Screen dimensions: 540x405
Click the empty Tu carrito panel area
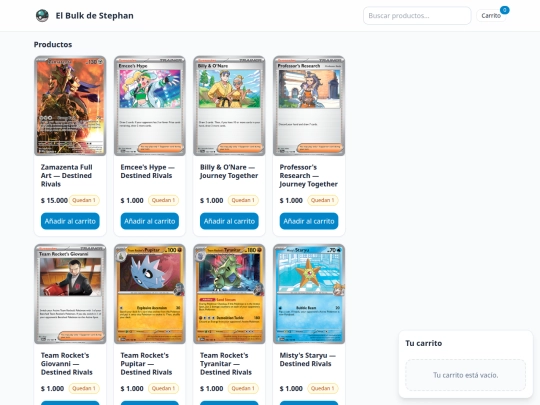[465, 375]
